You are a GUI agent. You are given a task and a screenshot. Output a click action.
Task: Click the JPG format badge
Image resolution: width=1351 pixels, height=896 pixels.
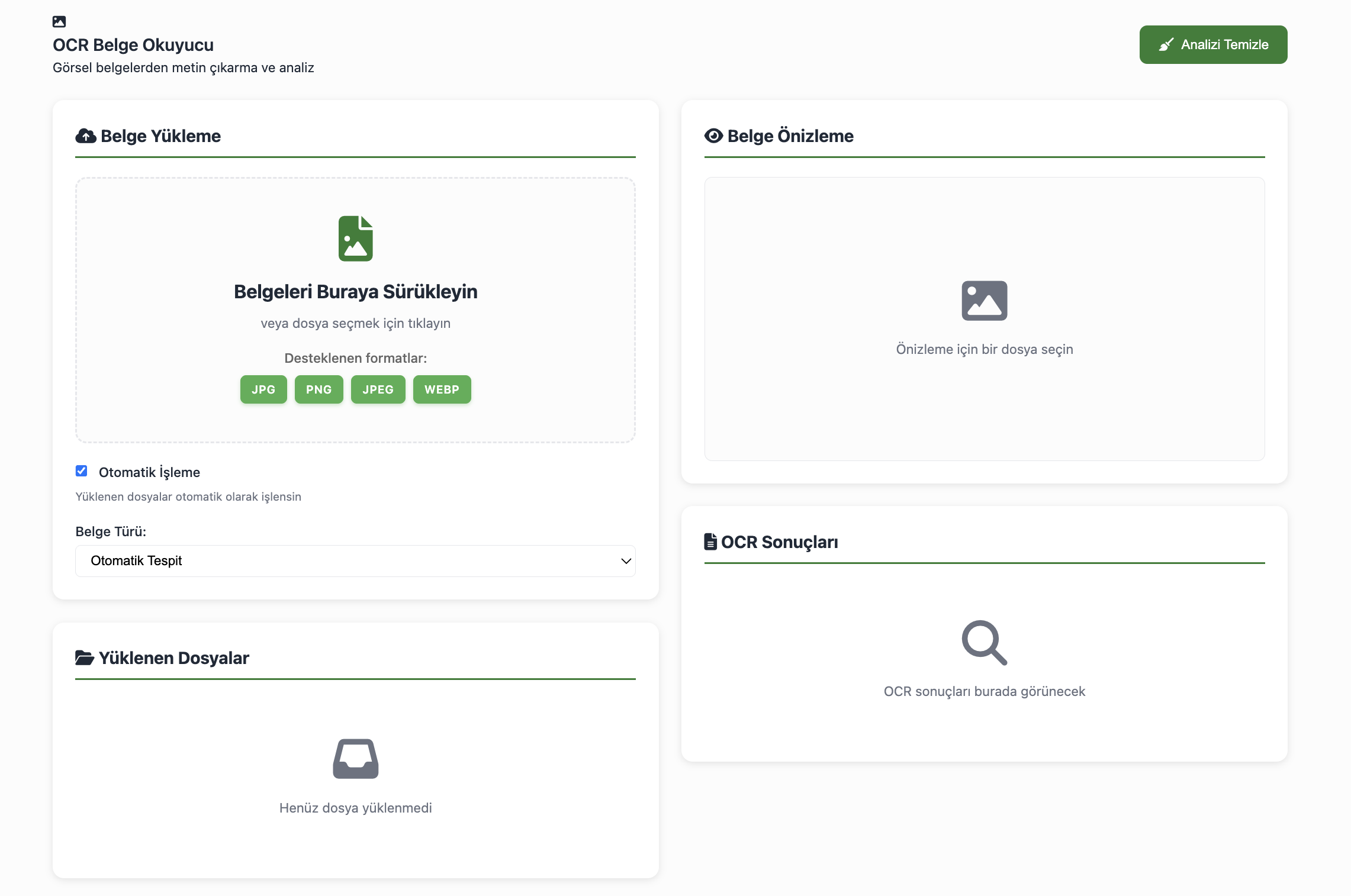coord(263,389)
